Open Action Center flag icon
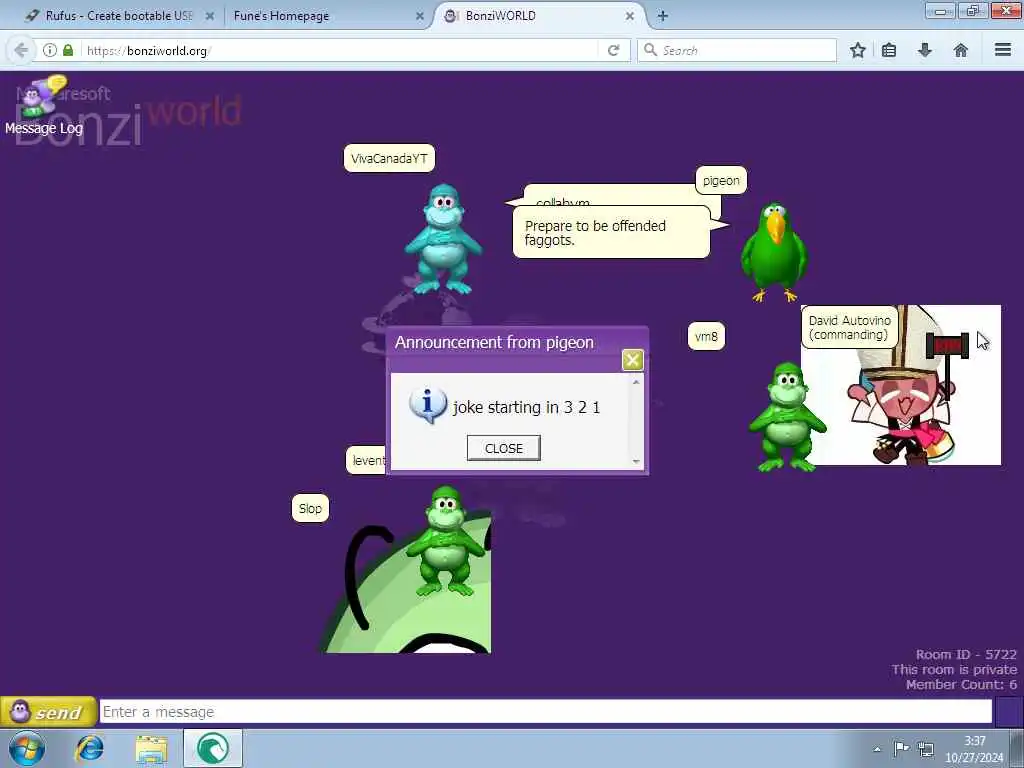The height and width of the screenshot is (768, 1024). click(901, 748)
